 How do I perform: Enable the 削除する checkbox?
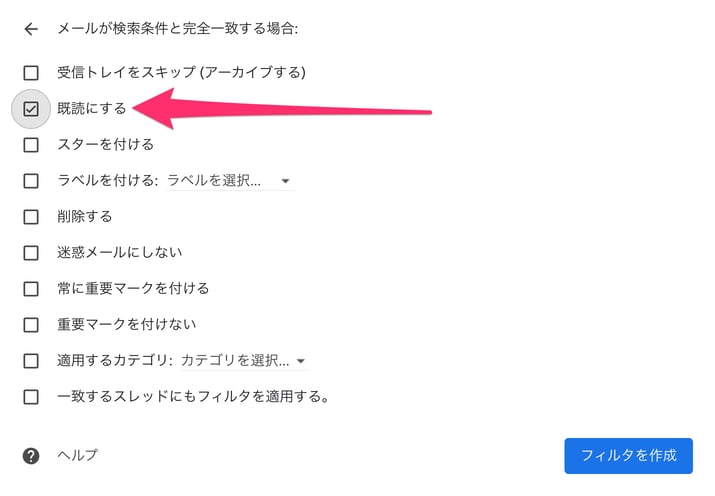coord(31,217)
